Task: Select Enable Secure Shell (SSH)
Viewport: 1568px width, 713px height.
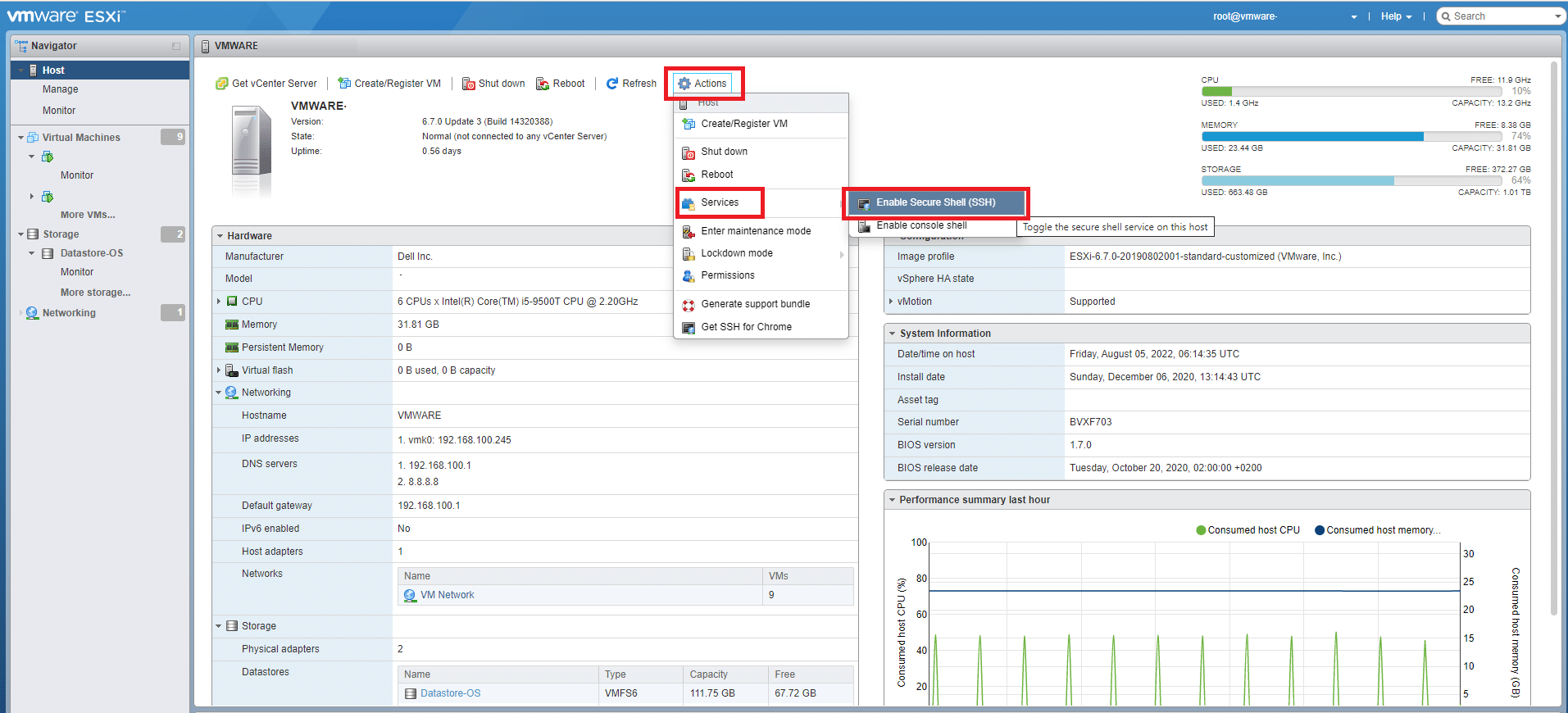Action: tap(936, 202)
